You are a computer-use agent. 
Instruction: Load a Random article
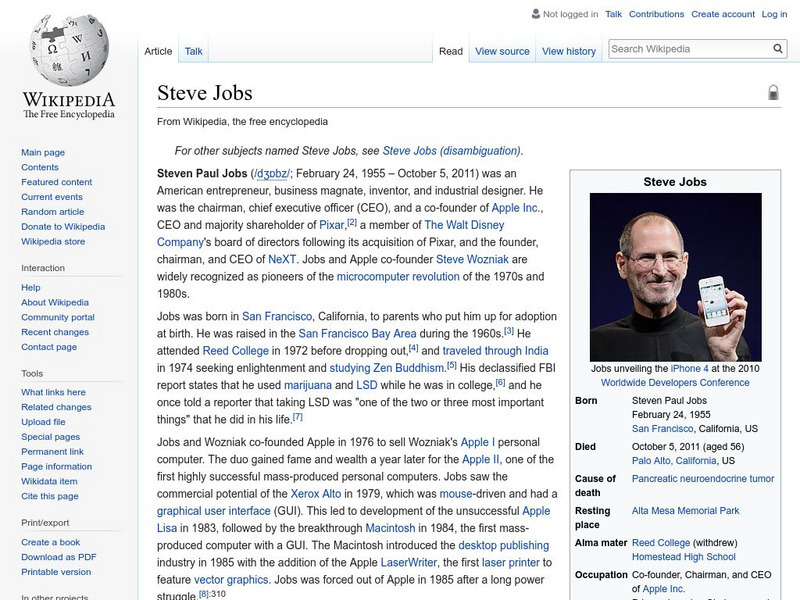(53, 211)
